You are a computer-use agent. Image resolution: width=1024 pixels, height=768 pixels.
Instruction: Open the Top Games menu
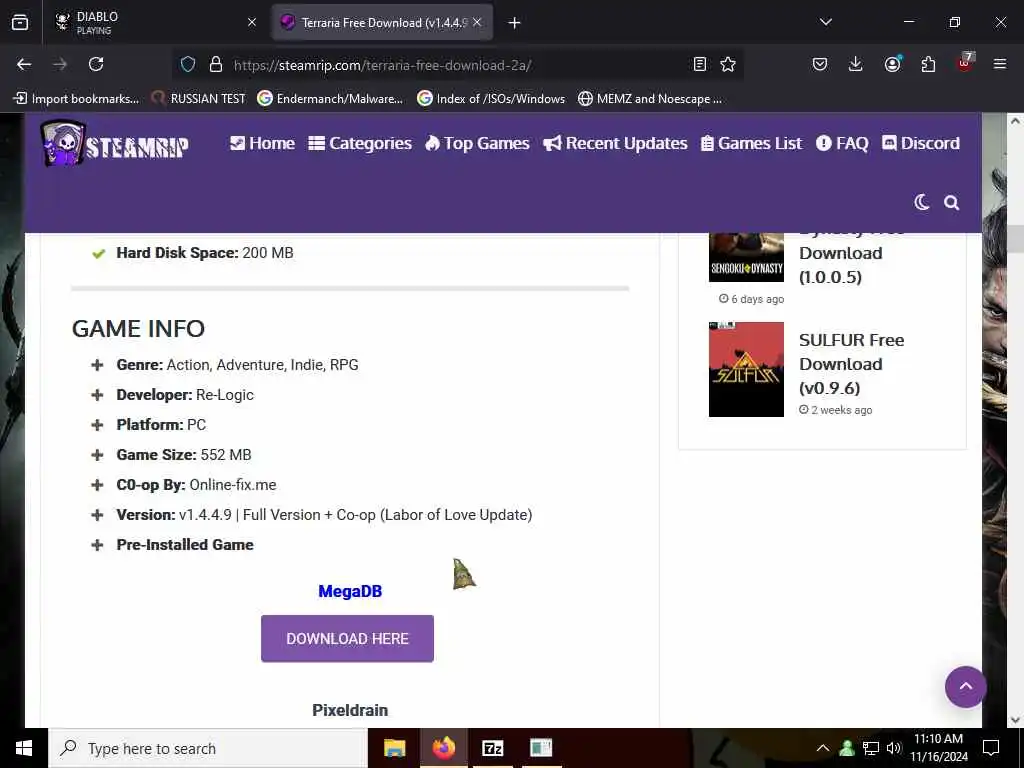pos(477,143)
